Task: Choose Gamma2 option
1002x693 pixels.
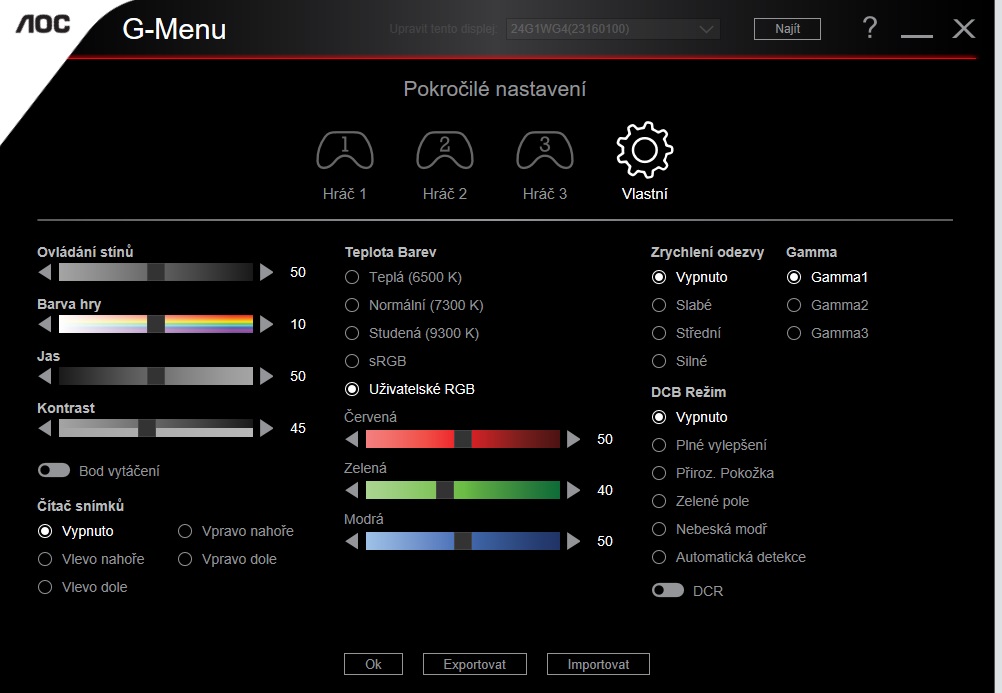Action: [x=827, y=306]
